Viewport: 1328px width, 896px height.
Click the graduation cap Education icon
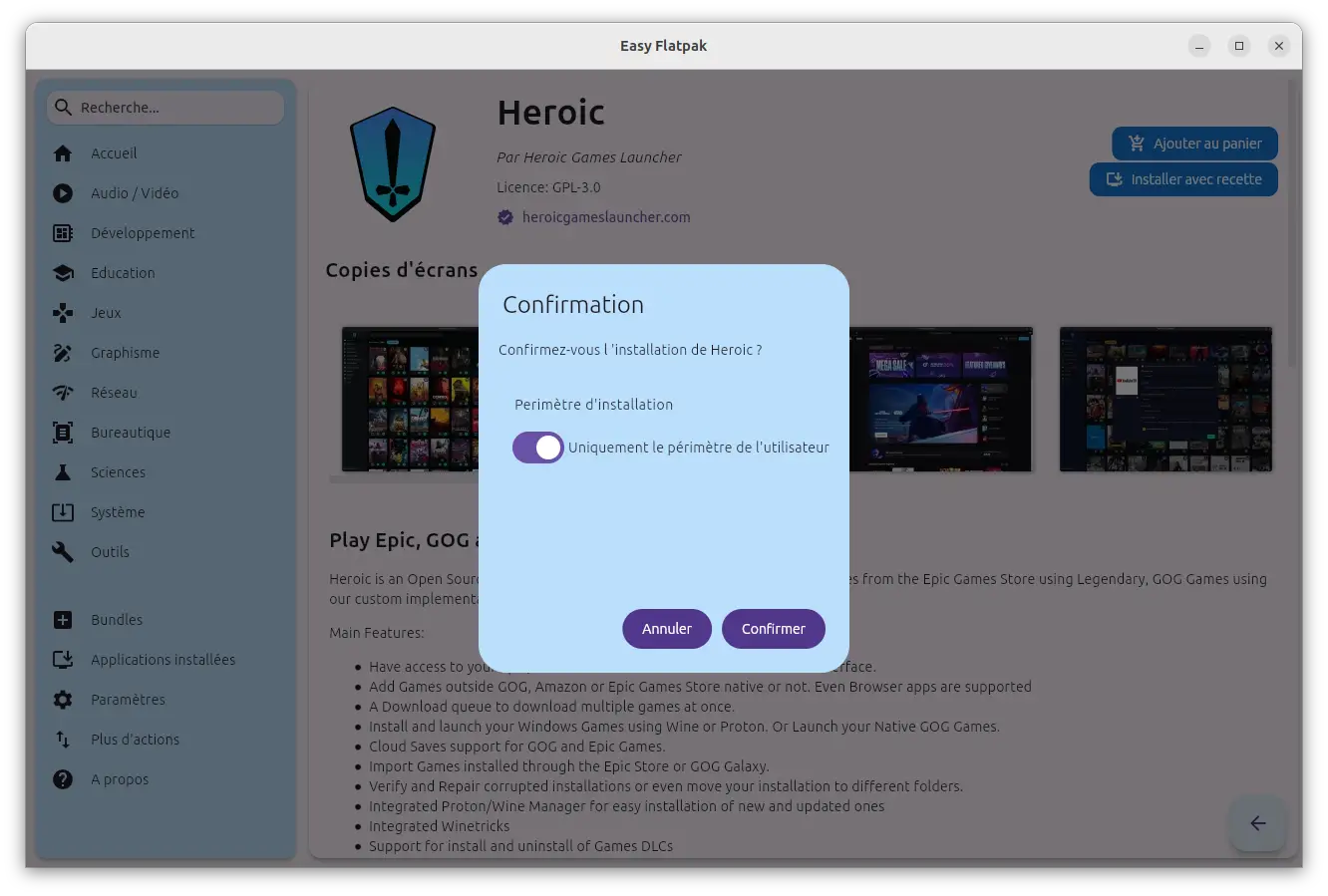pyautogui.click(x=63, y=273)
